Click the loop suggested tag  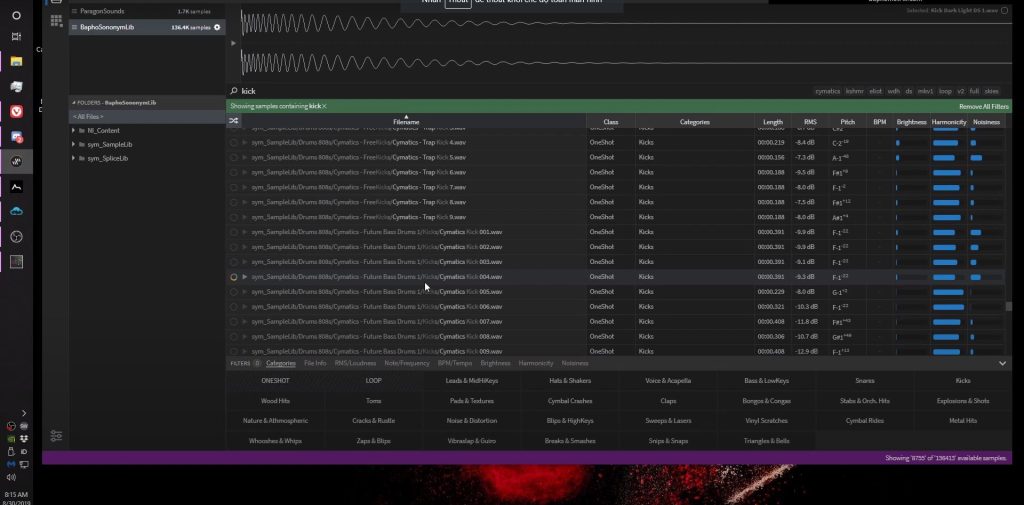[944, 91]
